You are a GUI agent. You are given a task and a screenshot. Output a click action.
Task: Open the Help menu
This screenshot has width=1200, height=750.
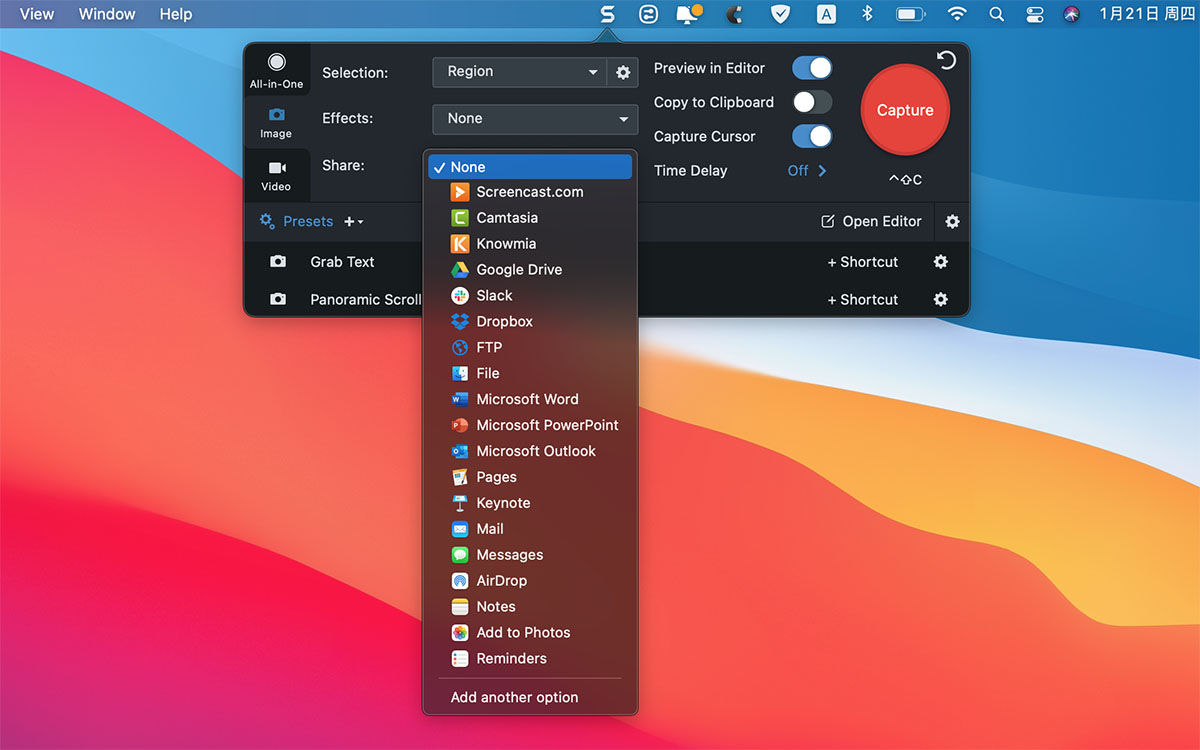click(x=176, y=14)
